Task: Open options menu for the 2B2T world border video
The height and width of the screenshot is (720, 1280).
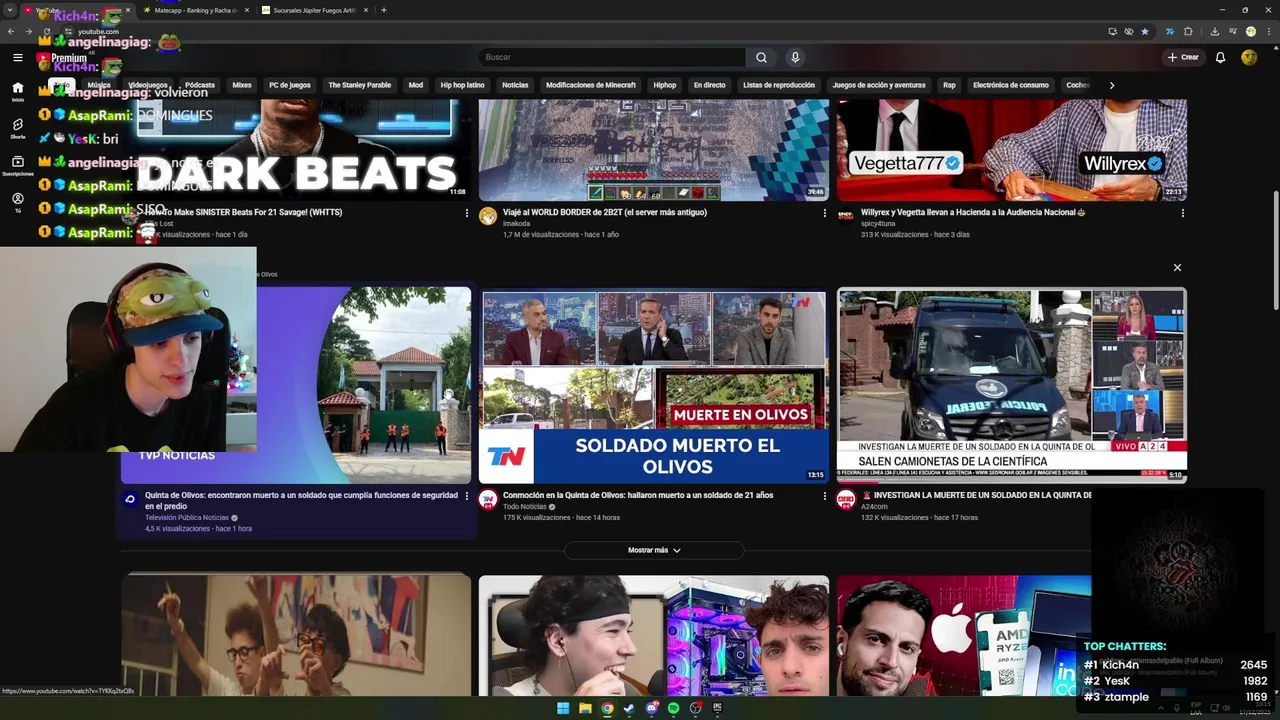Action: [x=825, y=213]
